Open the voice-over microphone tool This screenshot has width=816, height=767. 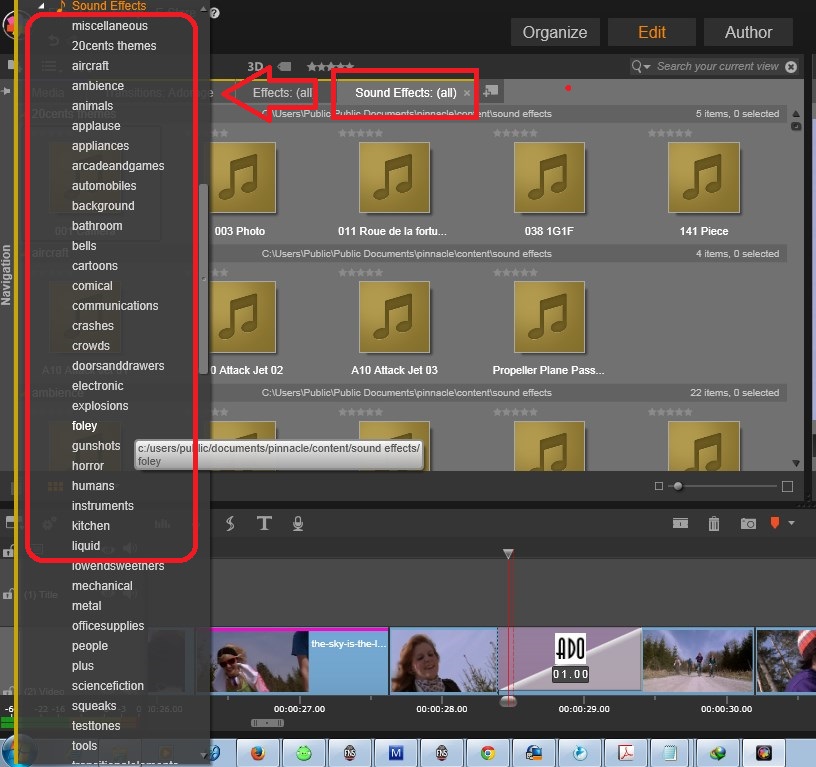pos(298,523)
